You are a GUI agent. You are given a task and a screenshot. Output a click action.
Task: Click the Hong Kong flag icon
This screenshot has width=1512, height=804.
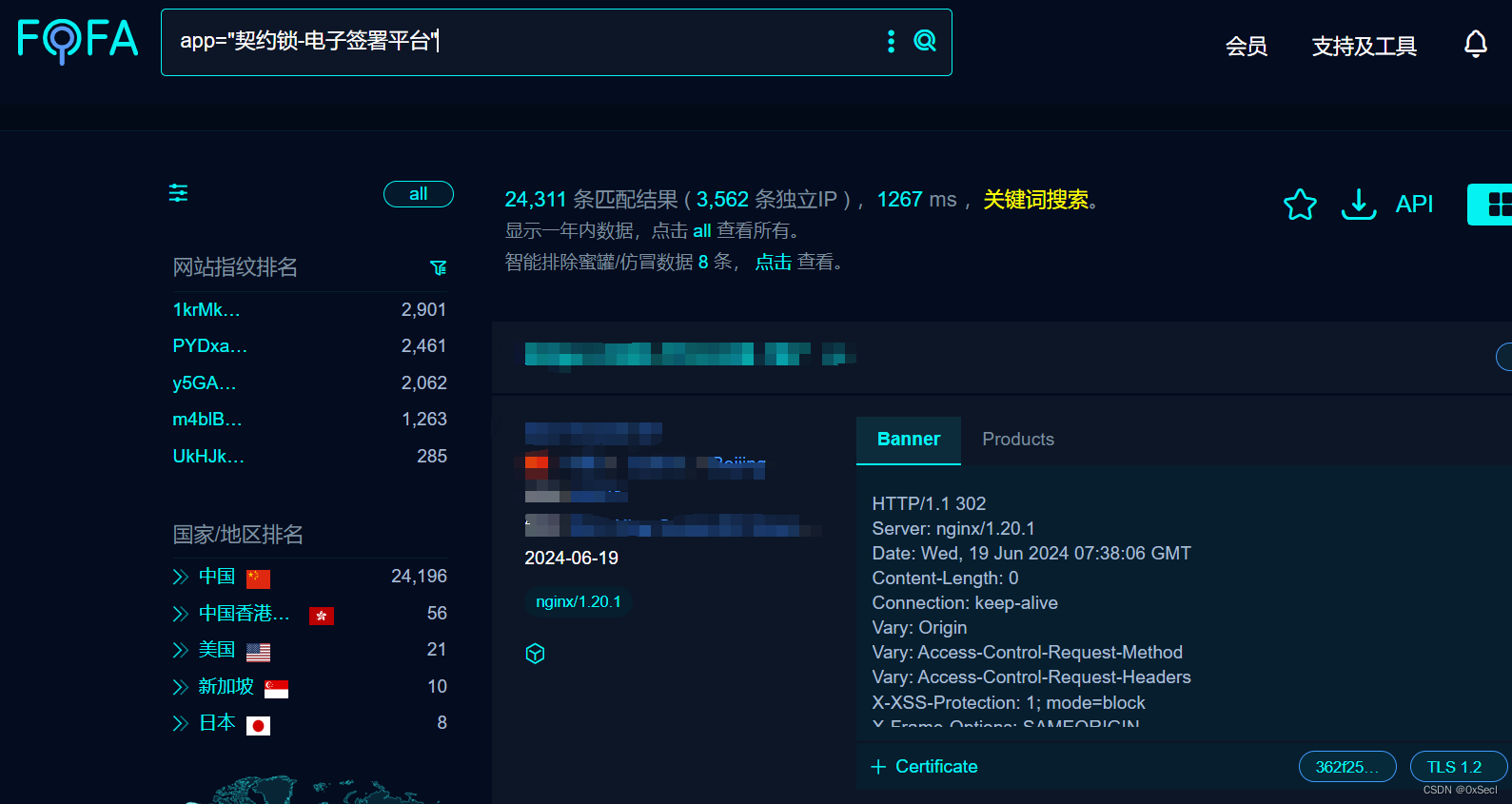322,616
